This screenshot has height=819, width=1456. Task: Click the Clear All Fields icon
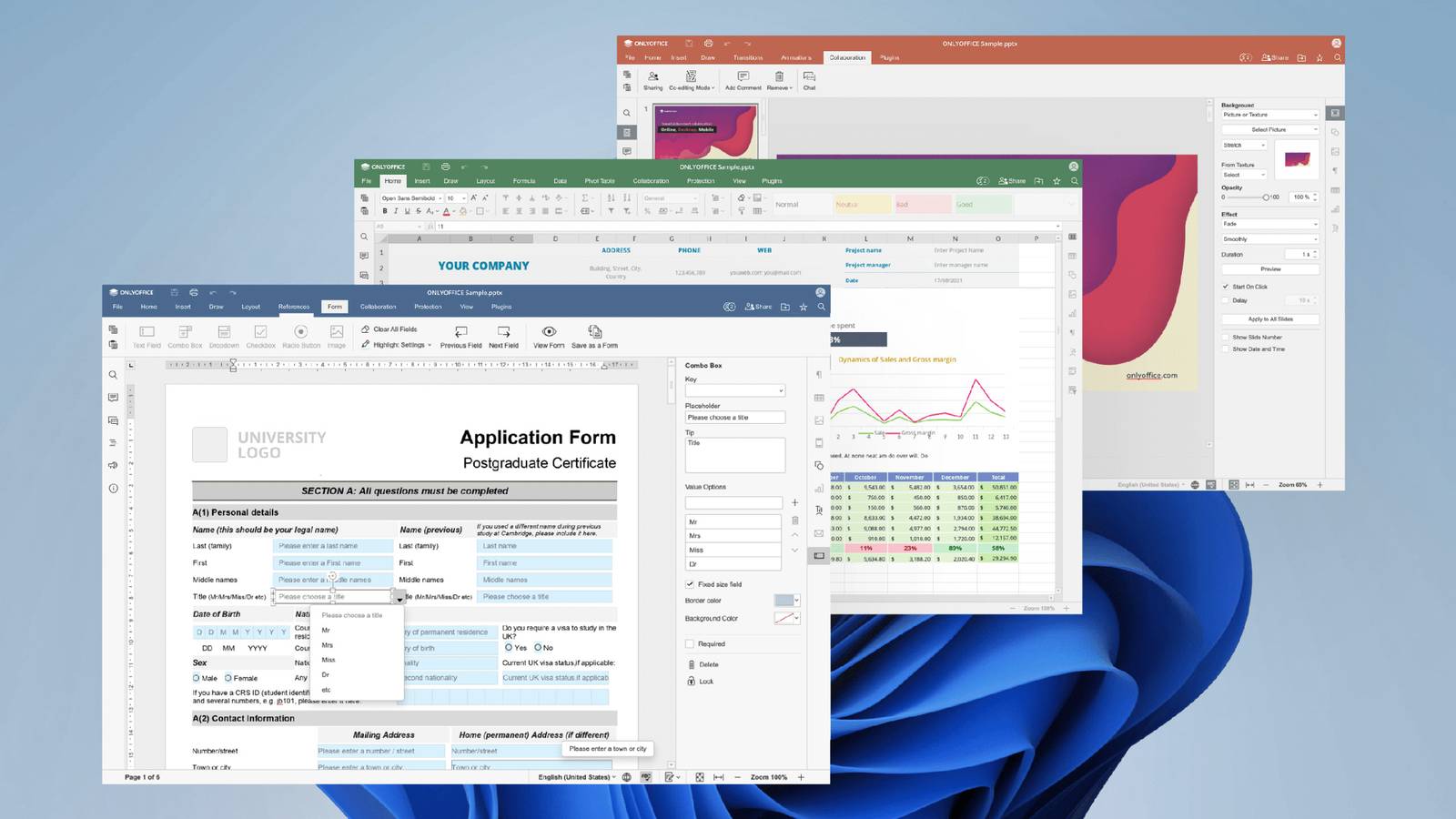click(364, 329)
